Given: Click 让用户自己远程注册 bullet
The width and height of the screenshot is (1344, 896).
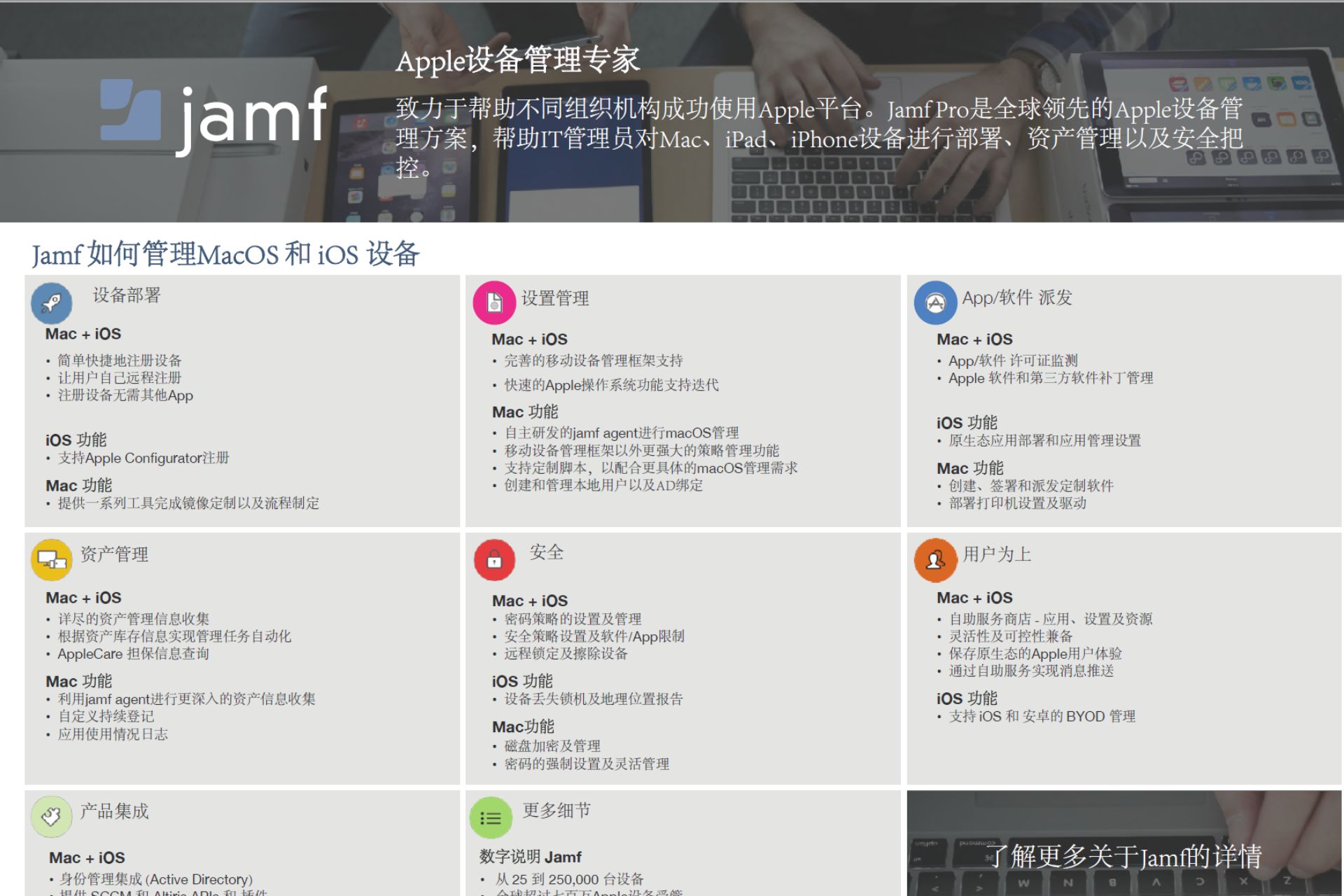Looking at the screenshot, I should [x=120, y=378].
